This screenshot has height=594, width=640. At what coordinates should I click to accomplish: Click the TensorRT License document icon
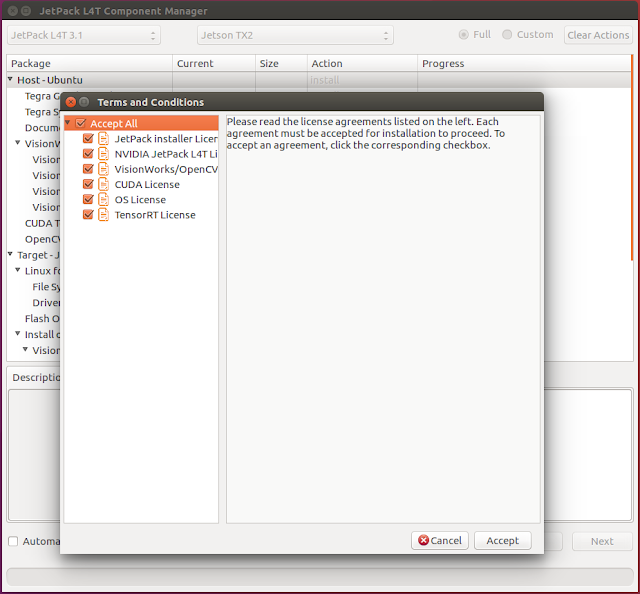(103, 215)
